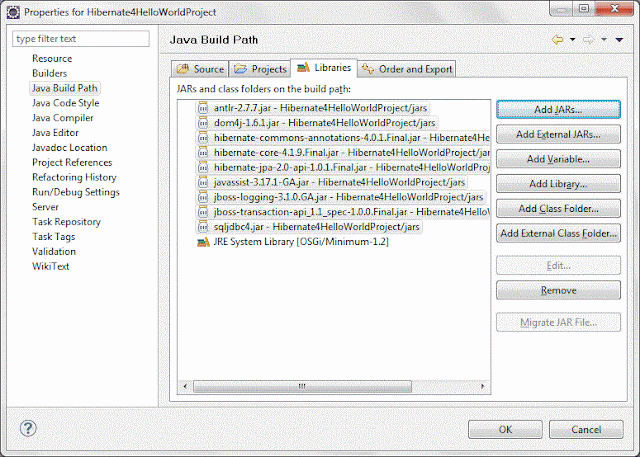
Task: Select the sqljdbc4.jar entry text
Action: (316, 226)
